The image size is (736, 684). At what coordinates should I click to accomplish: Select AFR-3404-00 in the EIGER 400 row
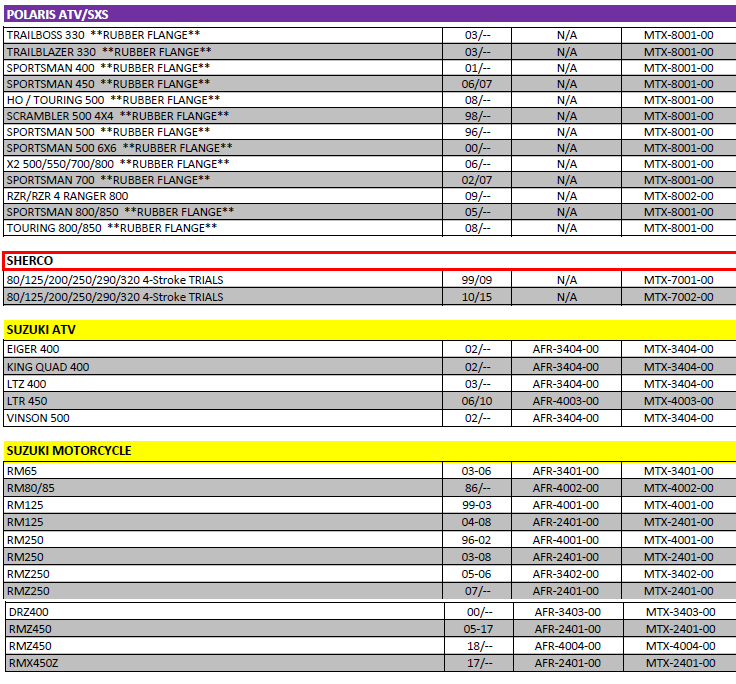[x=566, y=349]
